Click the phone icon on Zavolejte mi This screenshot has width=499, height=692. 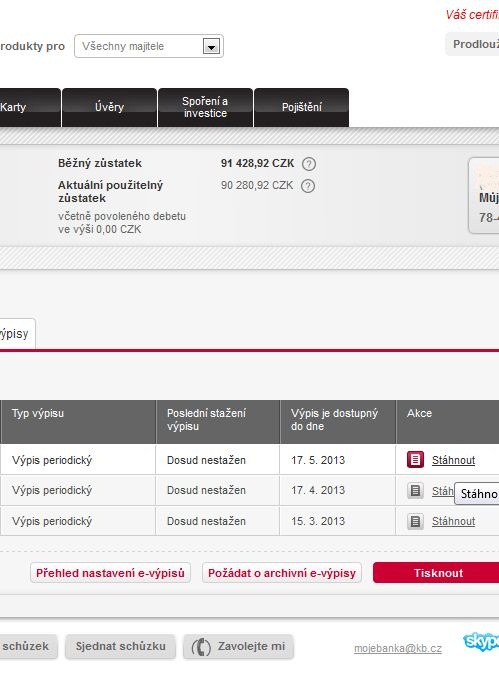201,647
